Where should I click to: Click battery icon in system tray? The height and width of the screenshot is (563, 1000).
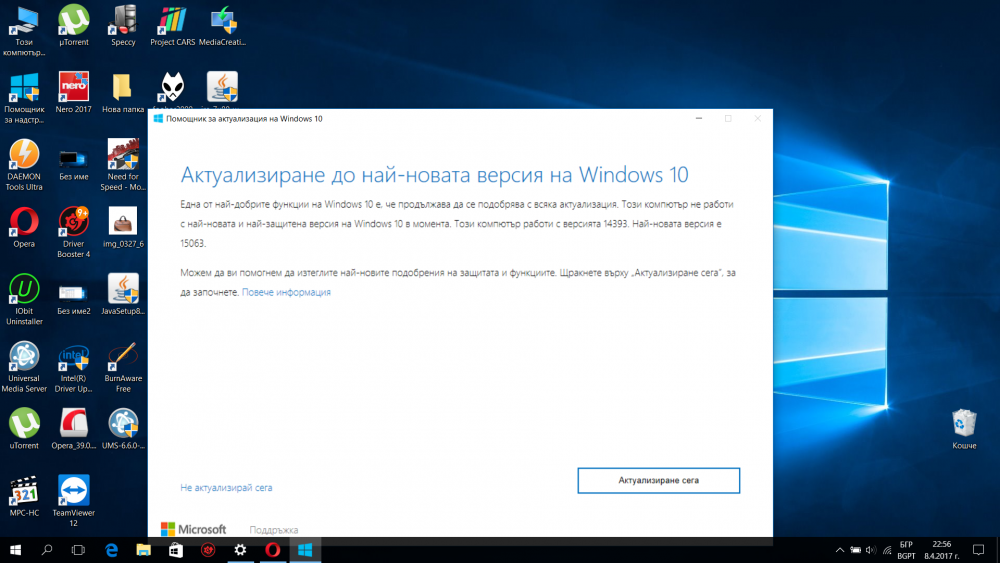tap(855, 550)
